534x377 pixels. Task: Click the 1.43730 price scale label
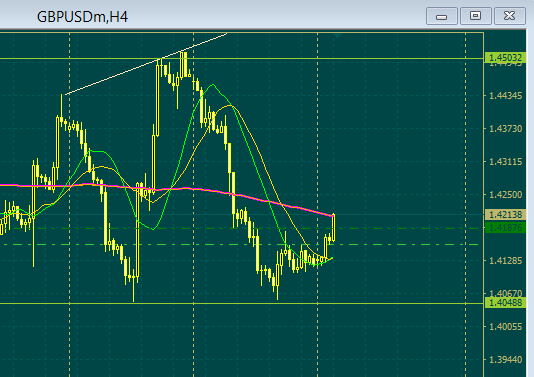point(505,129)
